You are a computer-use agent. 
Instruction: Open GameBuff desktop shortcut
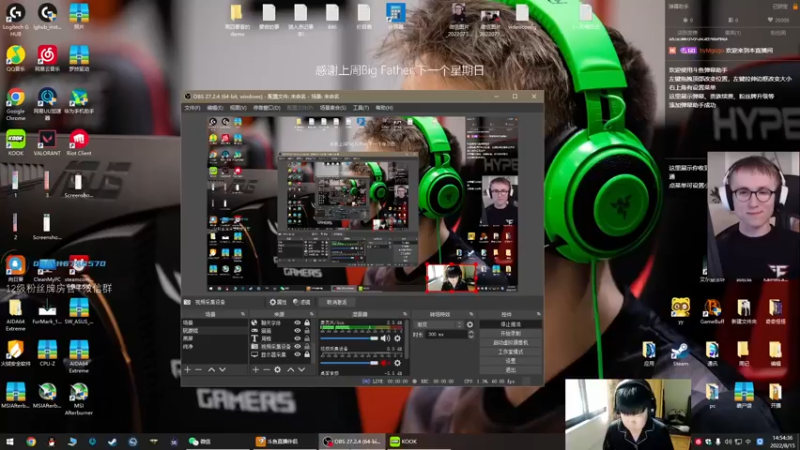tap(712, 312)
